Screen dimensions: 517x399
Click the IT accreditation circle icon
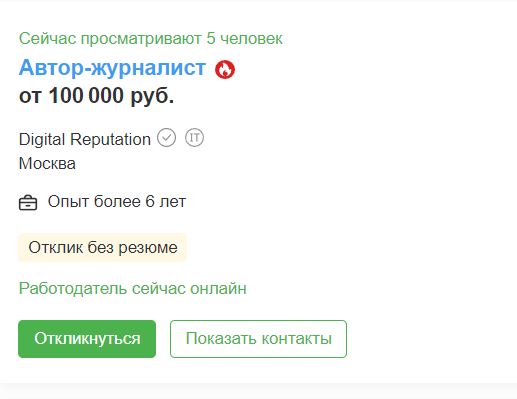(194, 138)
